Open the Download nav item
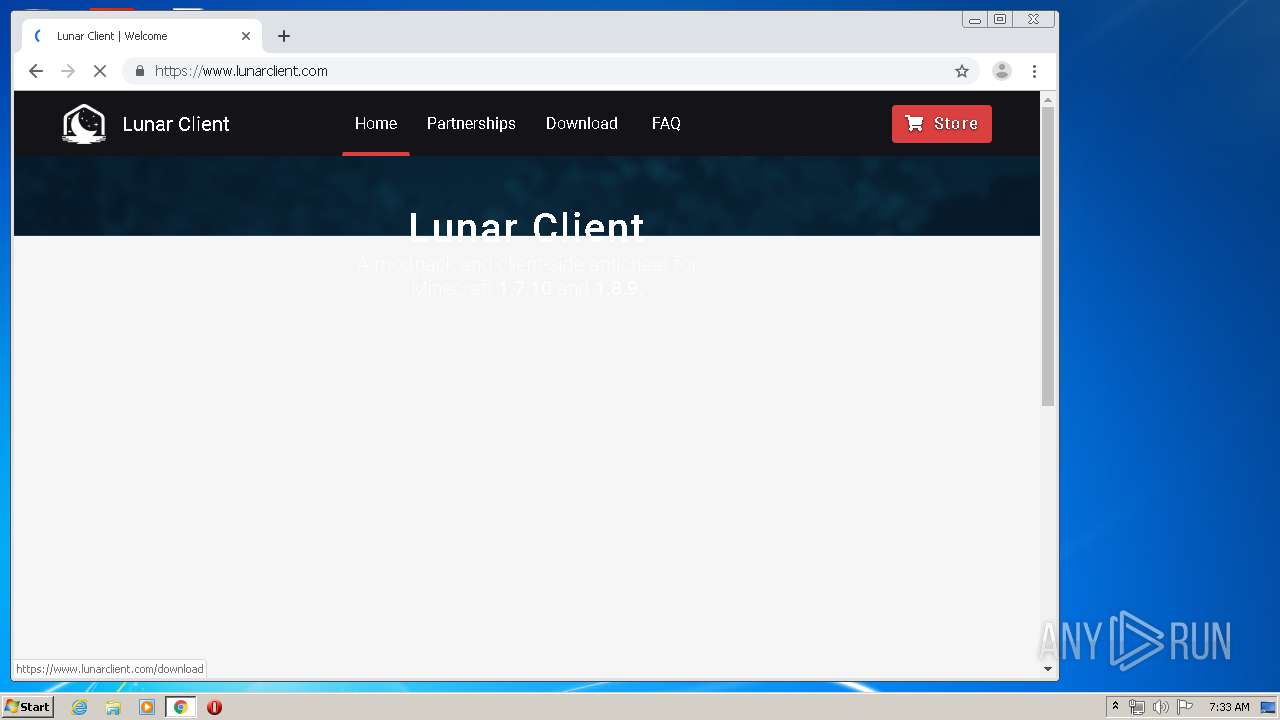This screenshot has width=1280, height=720. click(x=582, y=123)
